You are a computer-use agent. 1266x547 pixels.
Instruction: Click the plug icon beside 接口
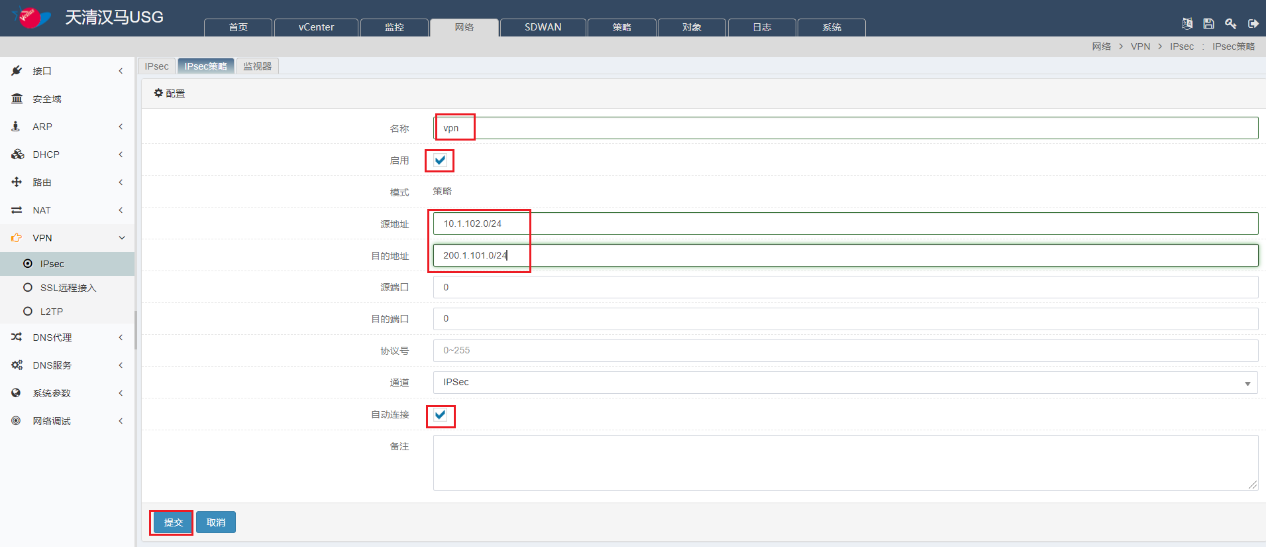tap(16, 71)
